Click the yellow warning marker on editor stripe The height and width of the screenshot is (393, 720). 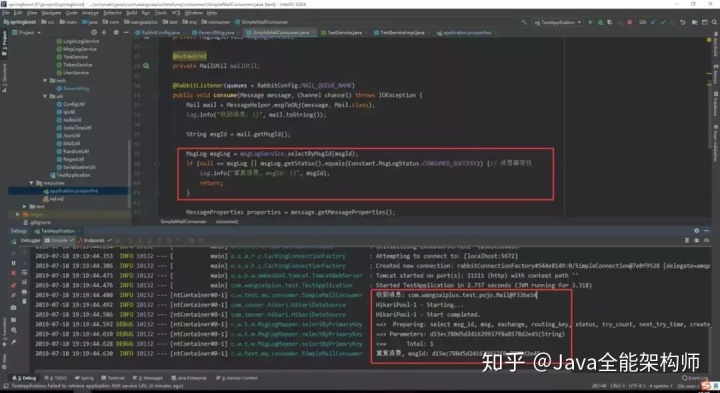tap(709, 39)
